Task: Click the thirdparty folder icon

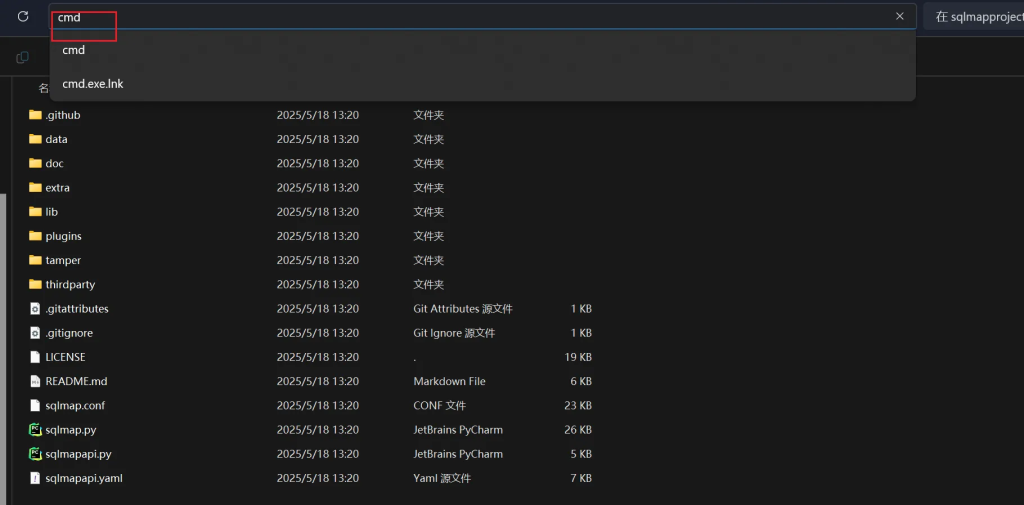Action: click(x=35, y=284)
